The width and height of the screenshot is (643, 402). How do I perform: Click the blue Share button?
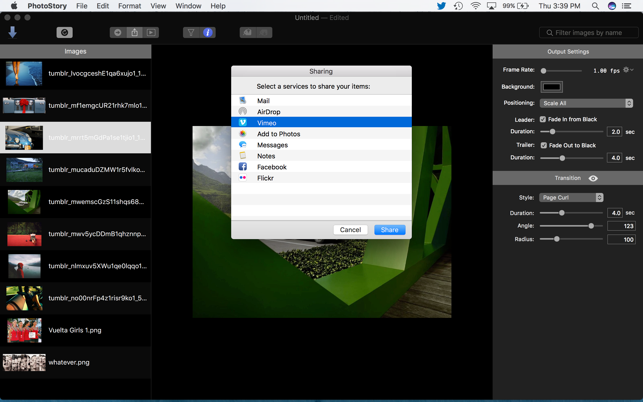pyautogui.click(x=389, y=229)
